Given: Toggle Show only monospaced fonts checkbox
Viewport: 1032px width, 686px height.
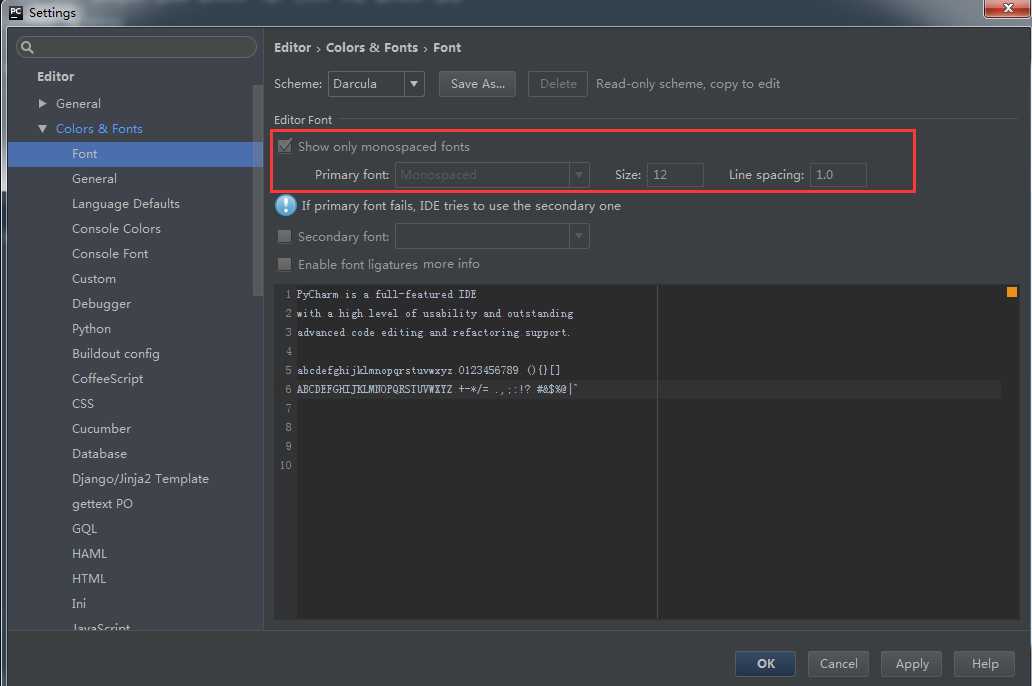Looking at the screenshot, I should pyautogui.click(x=284, y=146).
